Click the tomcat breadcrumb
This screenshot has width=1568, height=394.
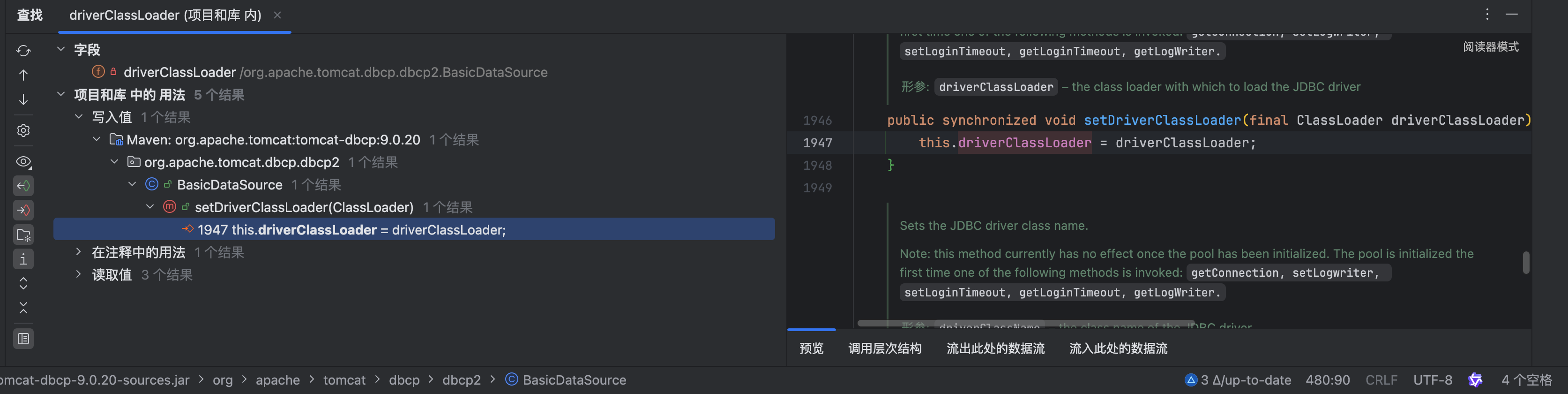click(344, 380)
